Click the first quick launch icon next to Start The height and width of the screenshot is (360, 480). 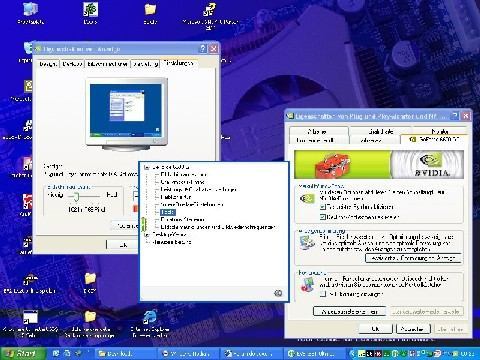[x=56, y=353]
